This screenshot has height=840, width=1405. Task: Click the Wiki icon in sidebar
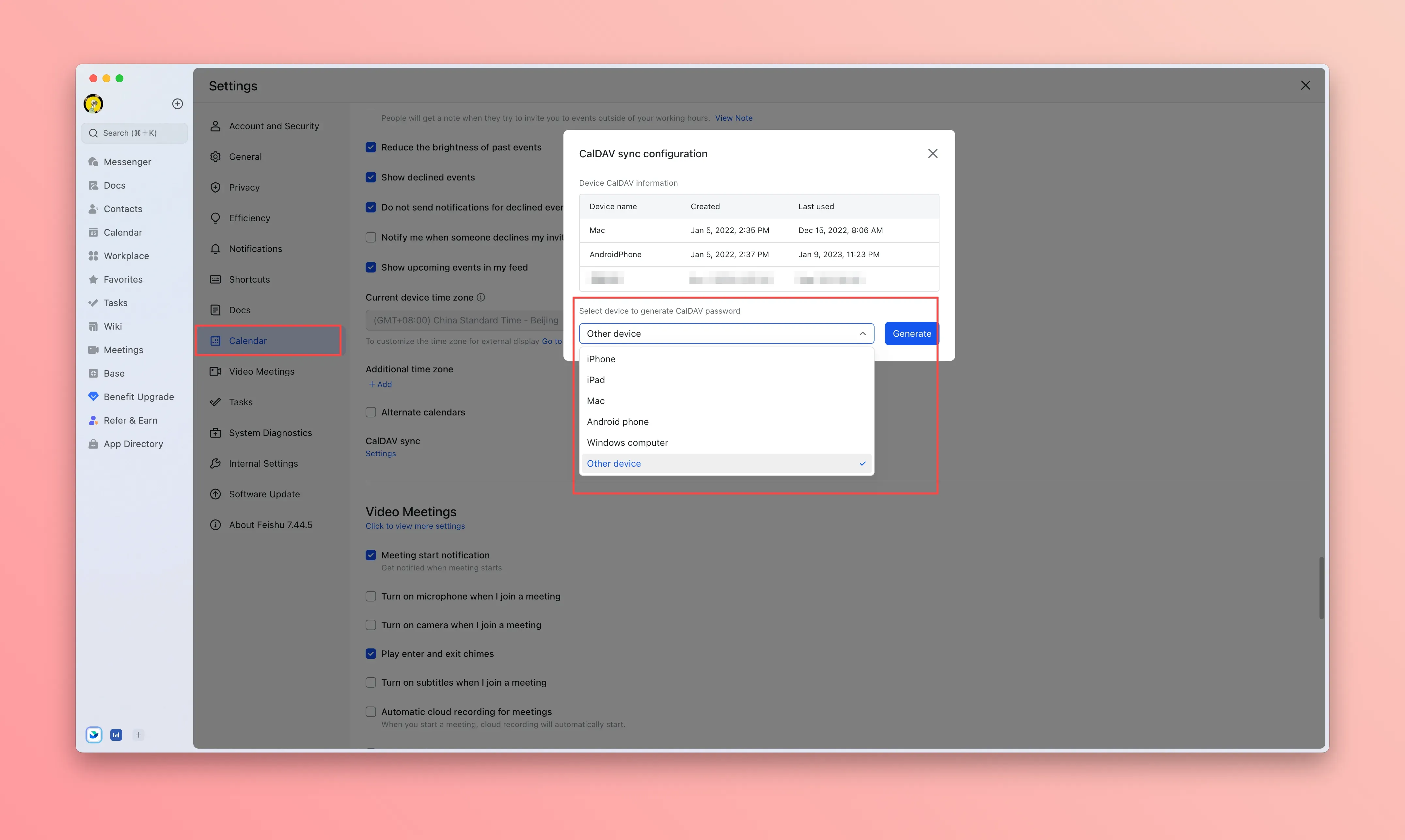pyautogui.click(x=93, y=326)
